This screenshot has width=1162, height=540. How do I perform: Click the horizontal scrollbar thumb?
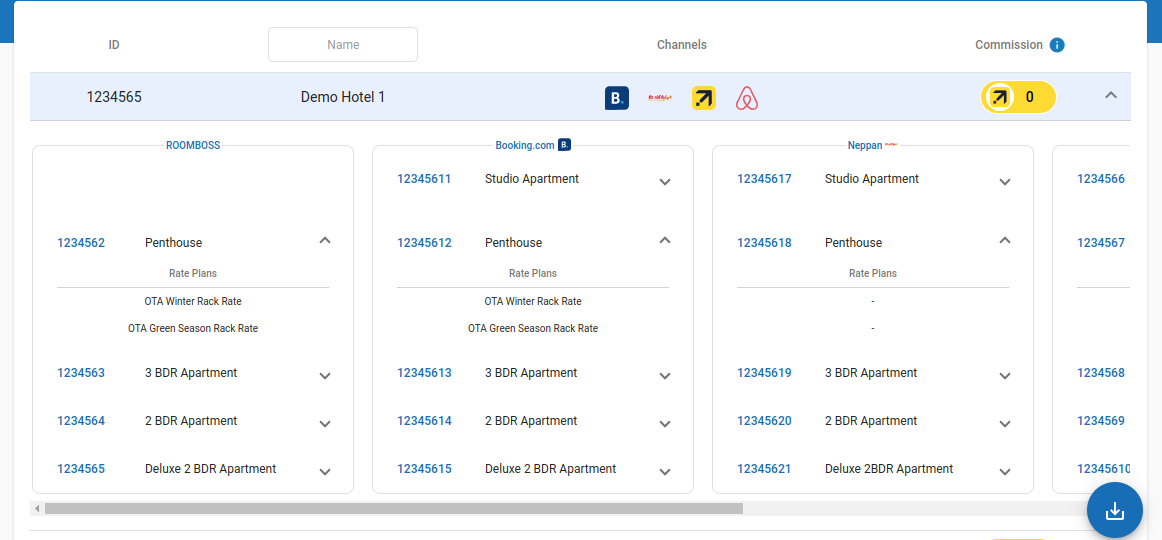click(x=394, y=508)
